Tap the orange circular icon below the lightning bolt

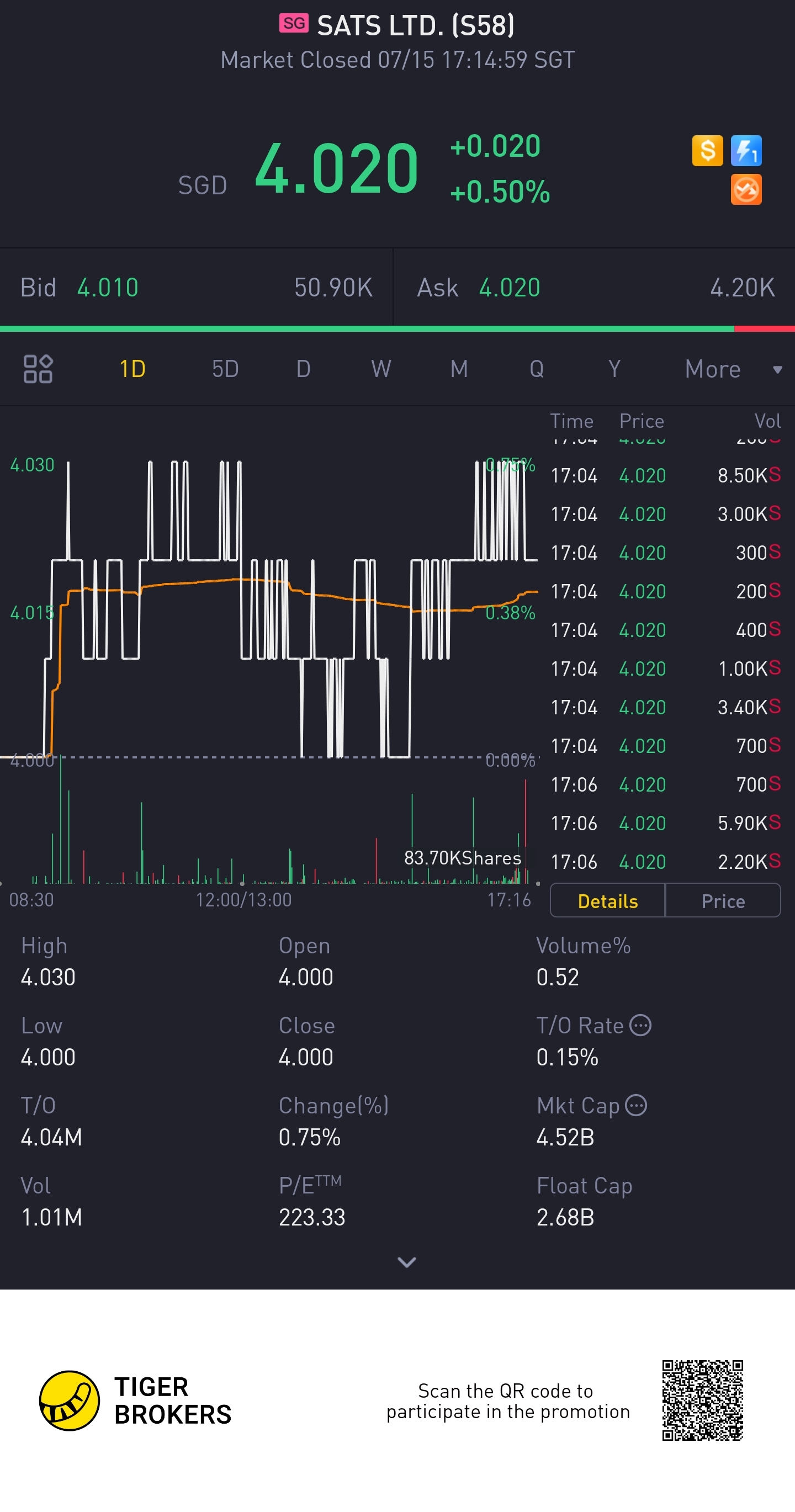746,189
